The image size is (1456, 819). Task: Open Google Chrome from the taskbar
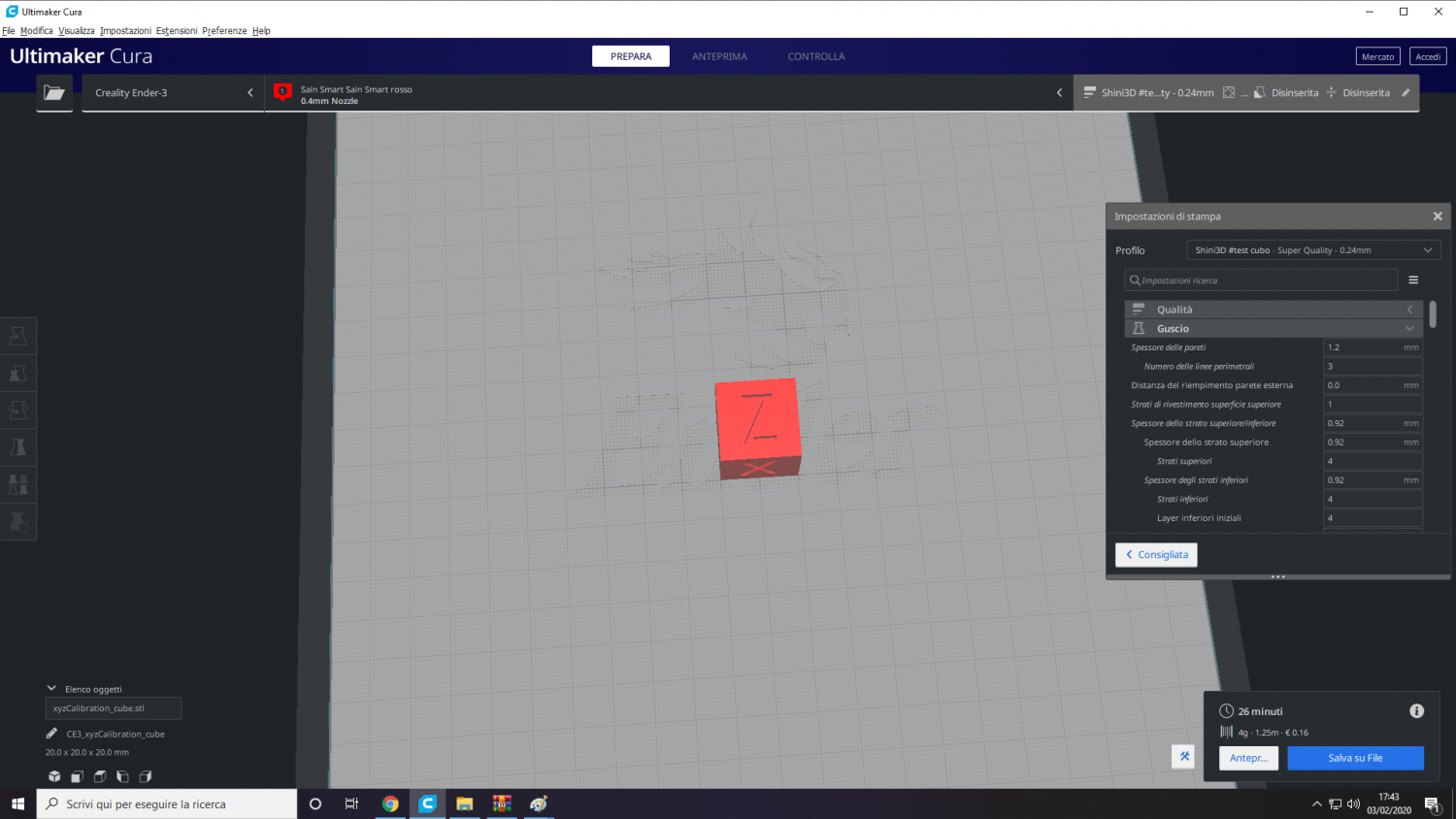click(390, 803)
